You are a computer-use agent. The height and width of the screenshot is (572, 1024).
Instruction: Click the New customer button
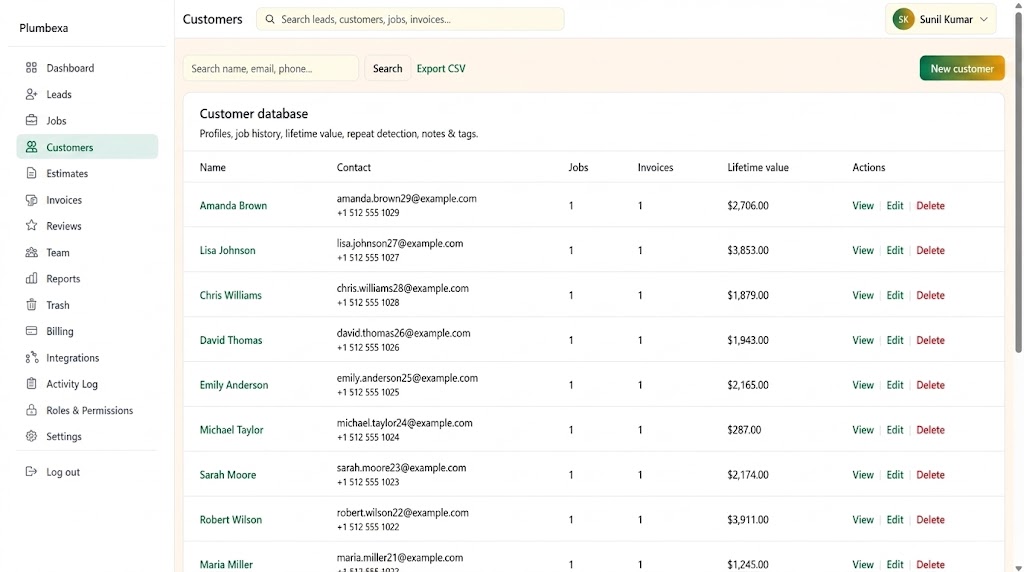pos(962,68)
